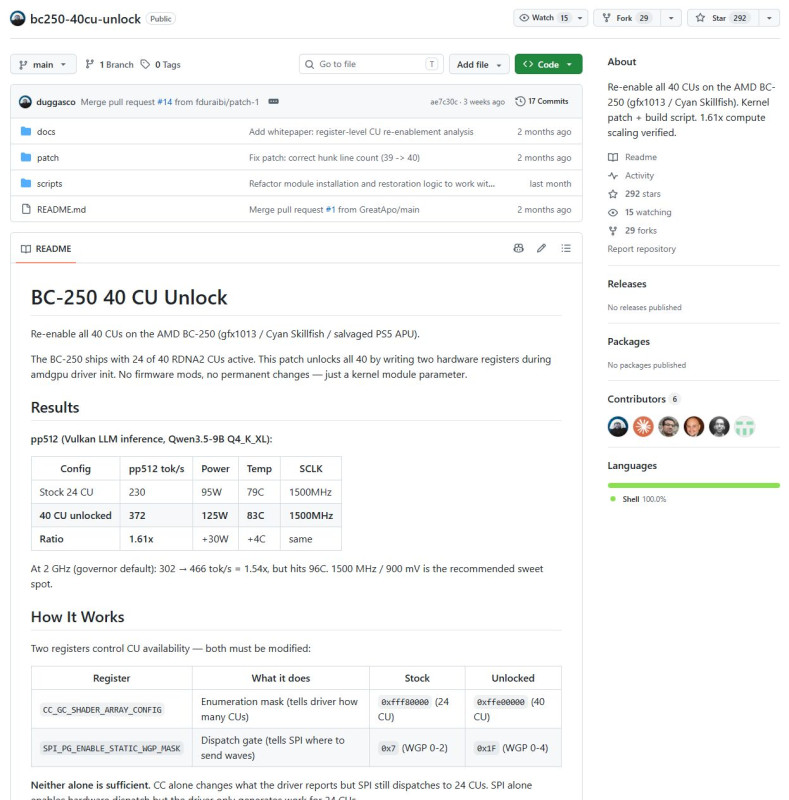Click the CC_GC_SHADER_ARRAY_CONFIG register cell
Viewport: 789px width, 800px height.
(112, 709)
